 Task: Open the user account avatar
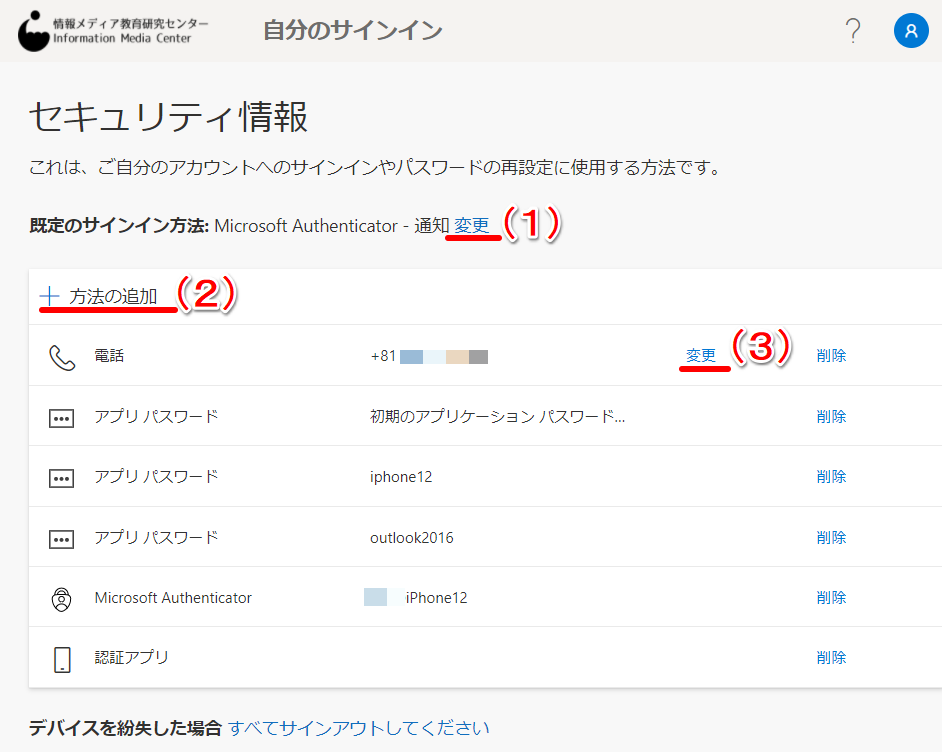coord(911,31)
